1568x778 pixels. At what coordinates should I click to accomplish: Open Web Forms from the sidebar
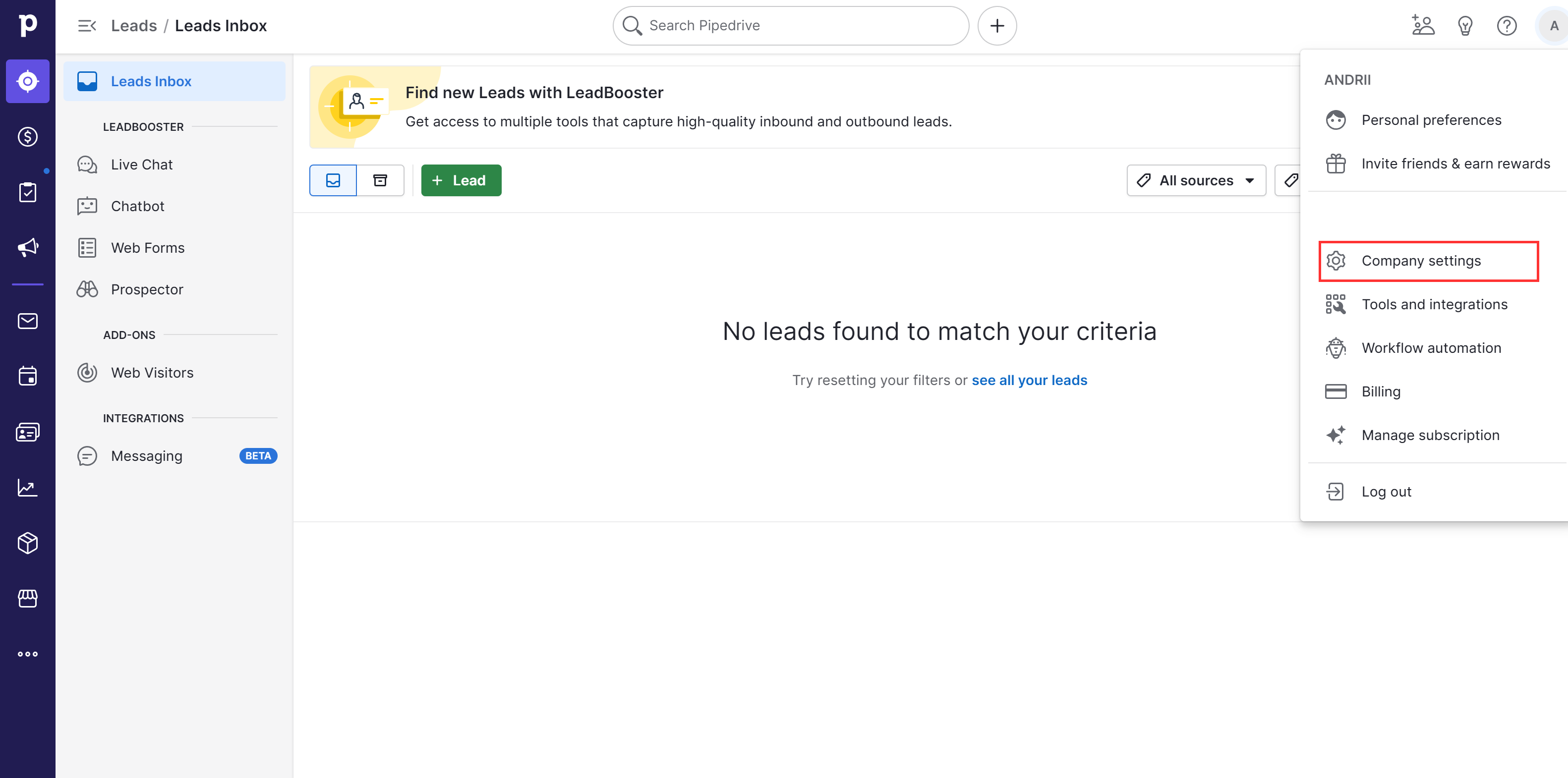click(174, 248)
